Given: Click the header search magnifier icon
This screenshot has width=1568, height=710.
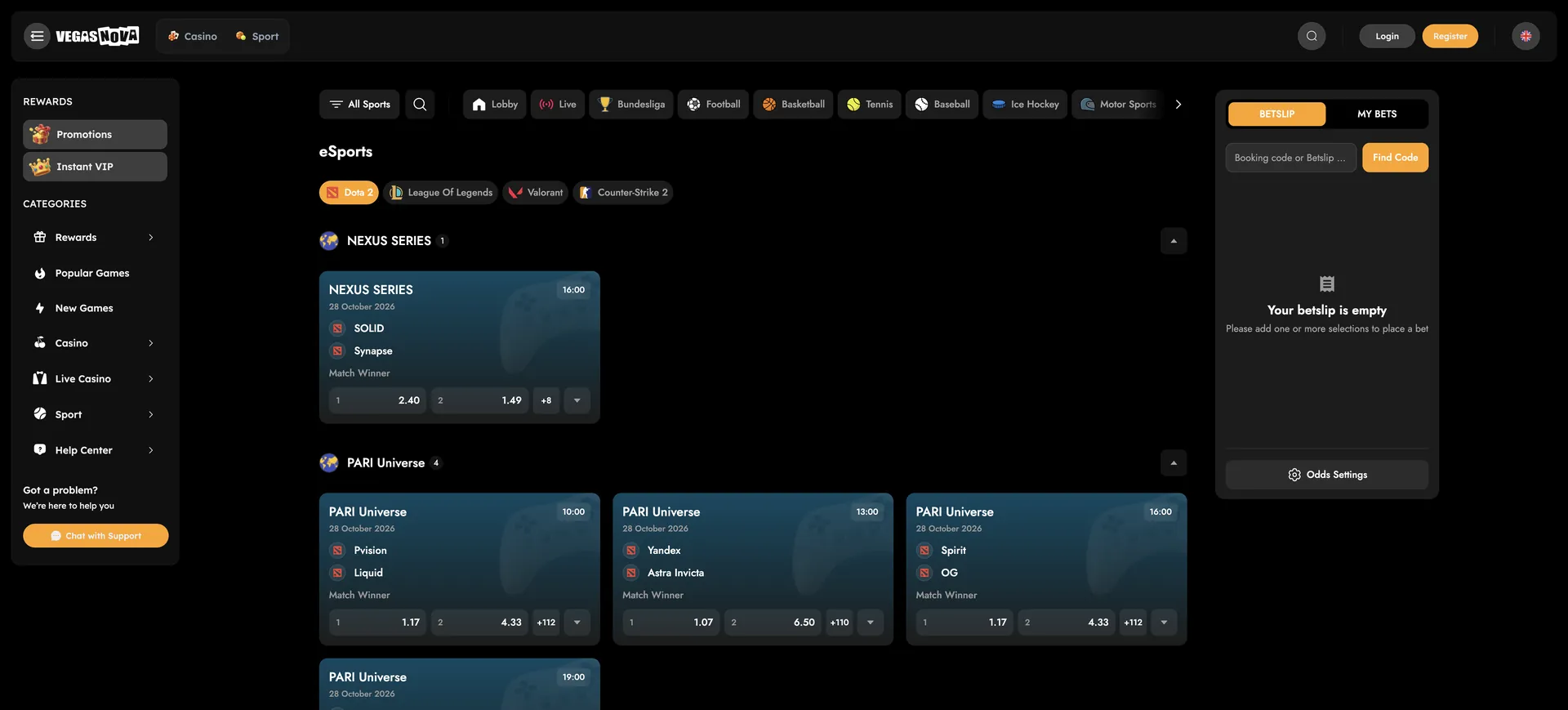Looking at the screenshot, I should (1312, 36).
